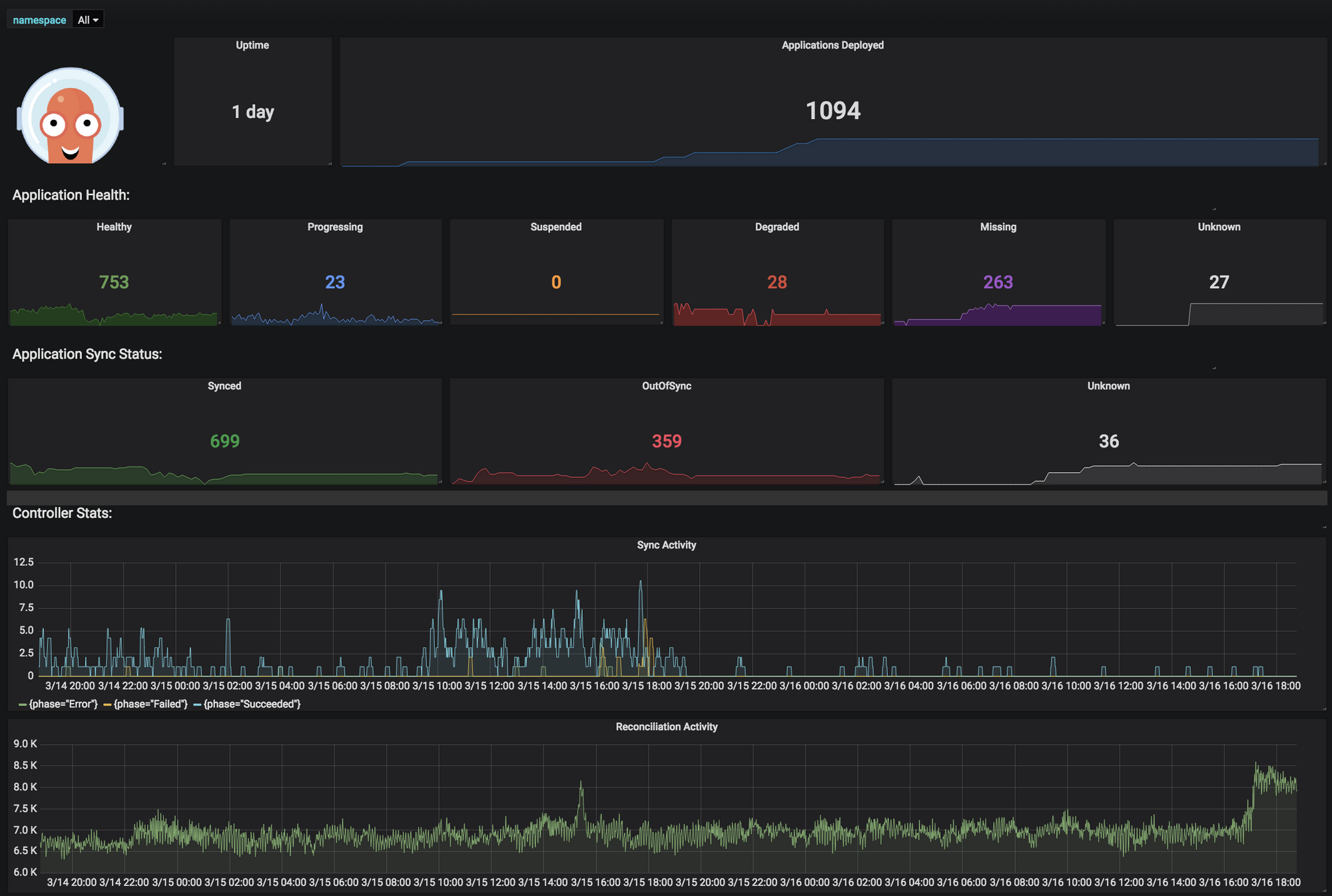Click the yellow Failed legend color swatch
The width and height of the screenshot is (1332, 896).
pyautogui.click(x=107, y=704)
